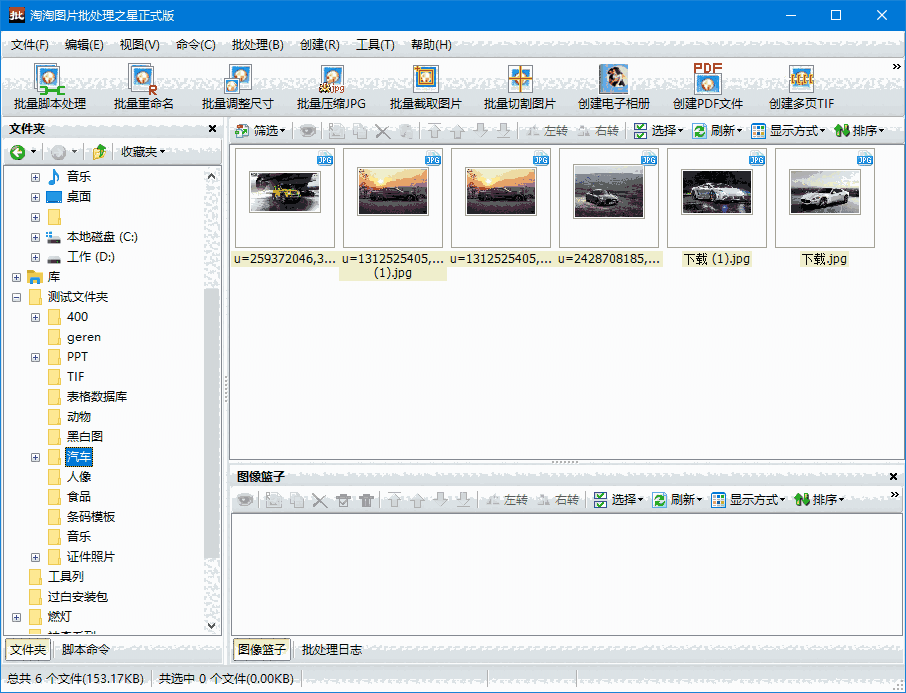Select the 下载.jpg thumbnail
Screen dimensions: 906x693
click(x=824, y=197)
